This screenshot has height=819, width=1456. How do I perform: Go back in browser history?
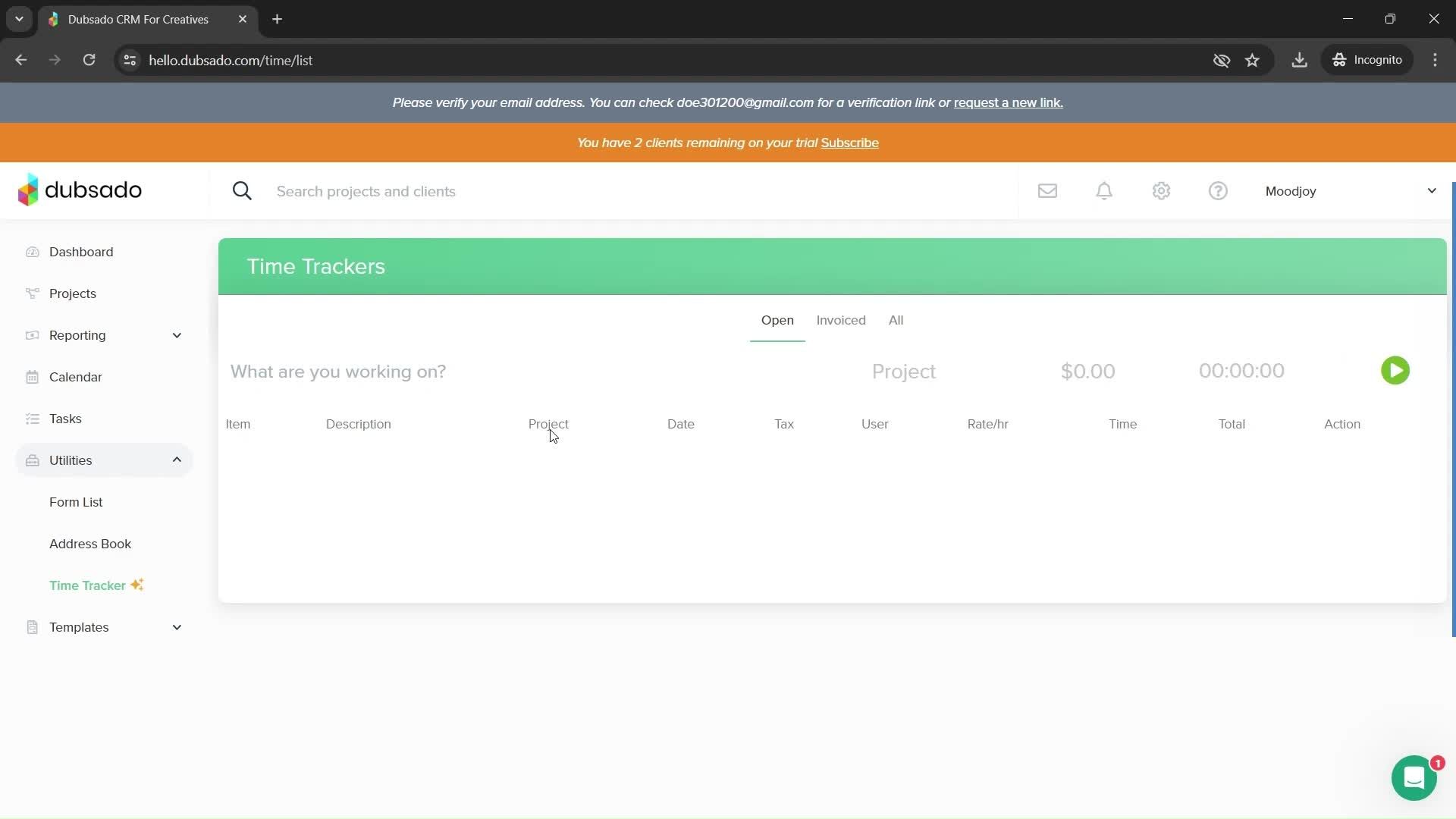point(20,60)
